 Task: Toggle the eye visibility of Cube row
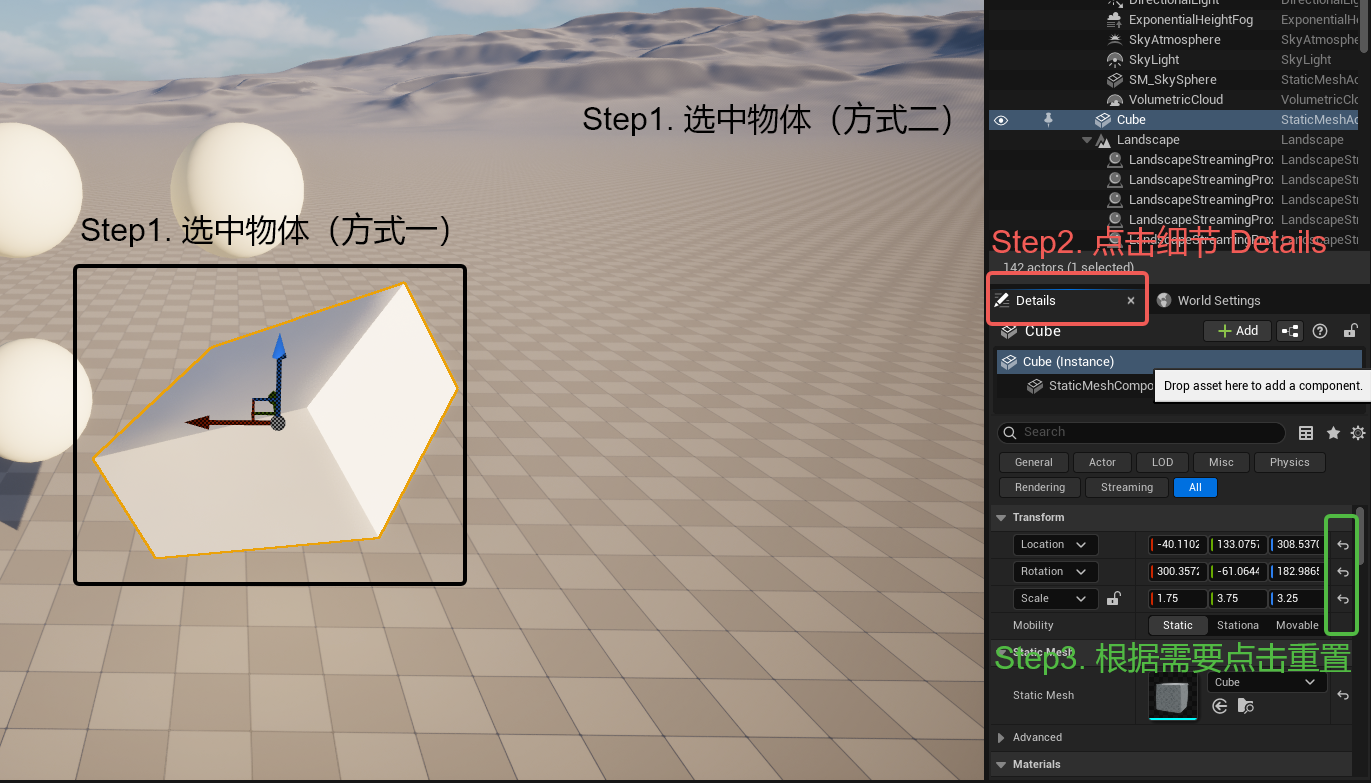point(1001,120)
